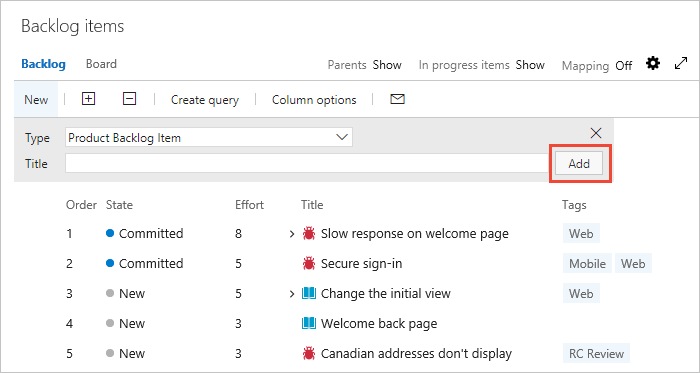Click the gray New state dot in row 4
Screen dimensions: 700x373
point(110,323)
